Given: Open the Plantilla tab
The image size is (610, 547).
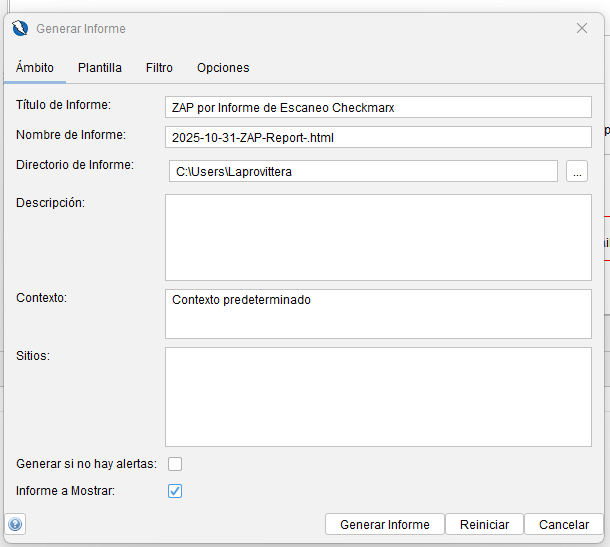Looking at the screenshot, I should [100, 68].
